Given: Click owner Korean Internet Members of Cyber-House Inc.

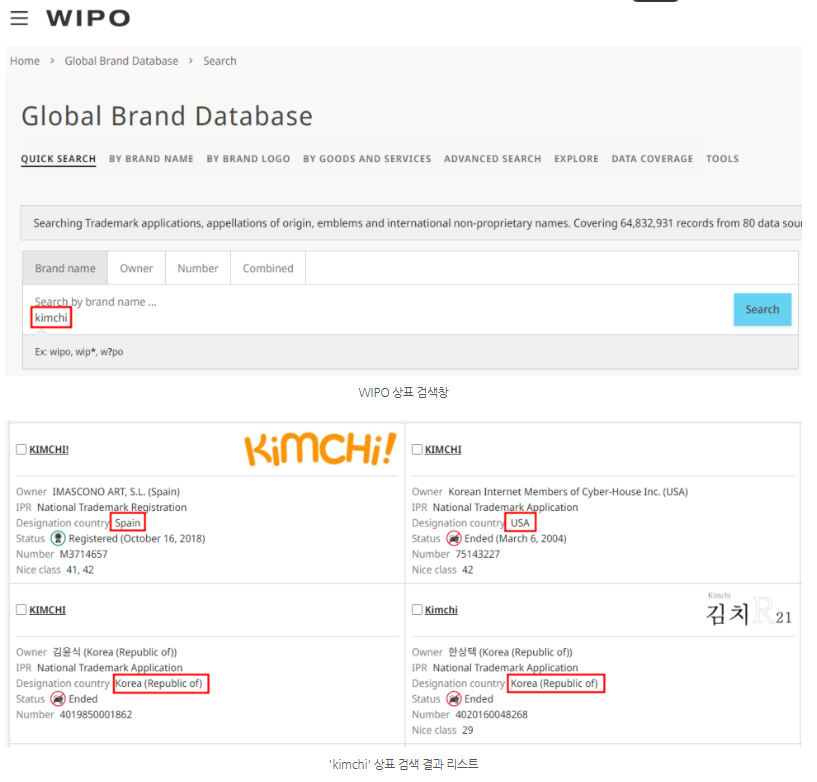Looking at the screenshot, I should pyautogui.click(x=568, y=492).
